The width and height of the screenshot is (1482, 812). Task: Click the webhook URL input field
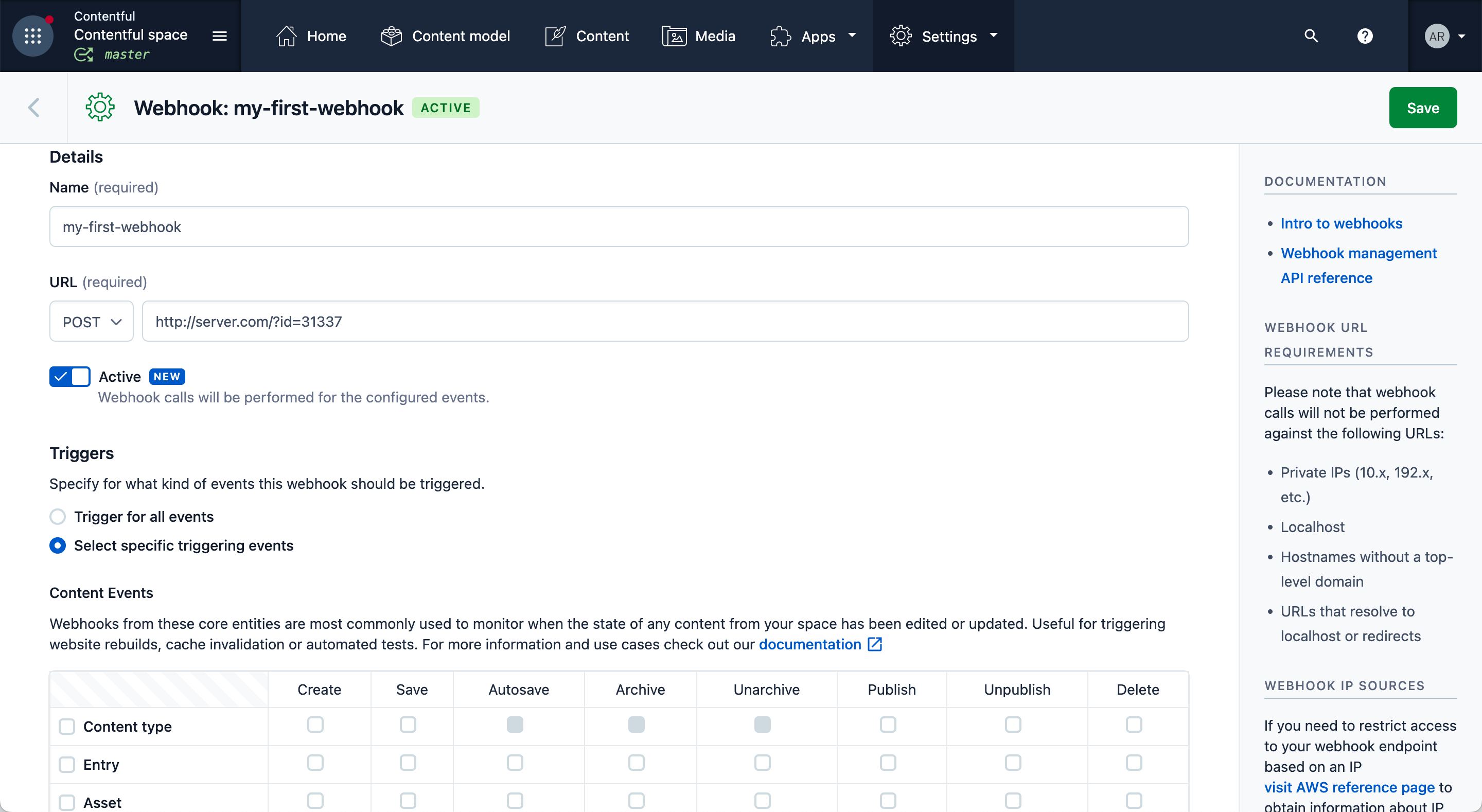coord(665,321)
